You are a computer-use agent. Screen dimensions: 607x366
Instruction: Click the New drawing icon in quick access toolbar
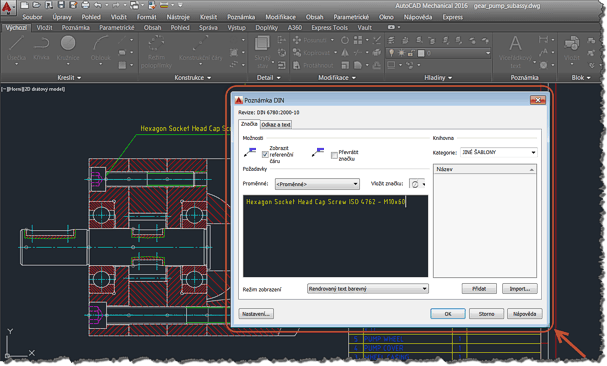tap(24, 5)
